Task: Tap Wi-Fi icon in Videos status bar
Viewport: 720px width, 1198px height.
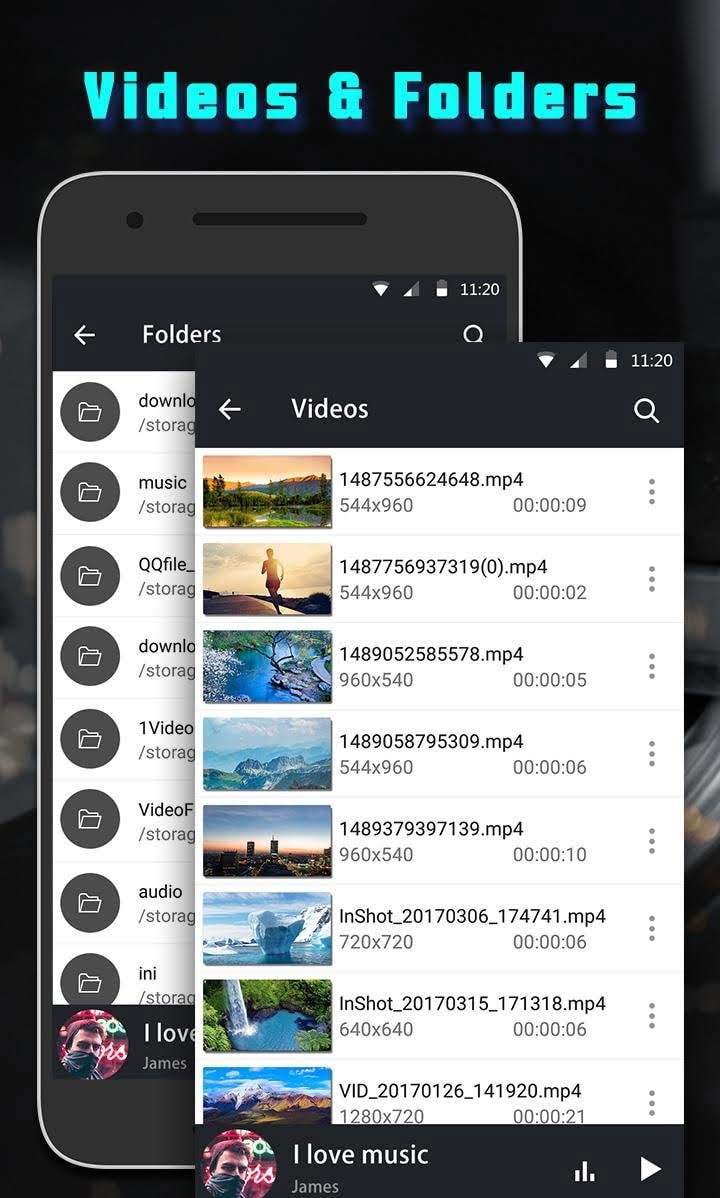Action: [546, 360]
